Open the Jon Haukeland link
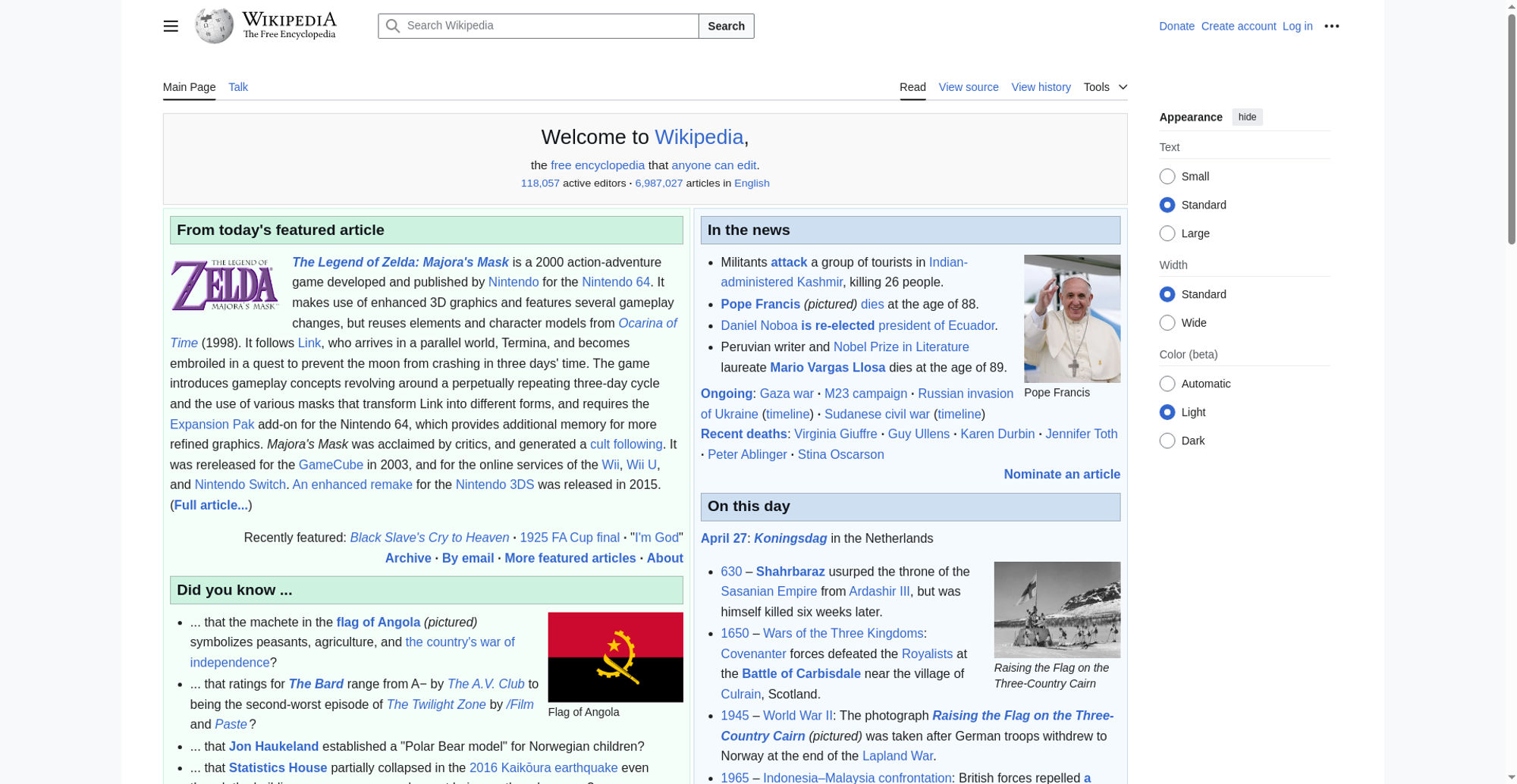Image resolution: width=1517 pixels, height=784 pixels. [x=274, y=746]
